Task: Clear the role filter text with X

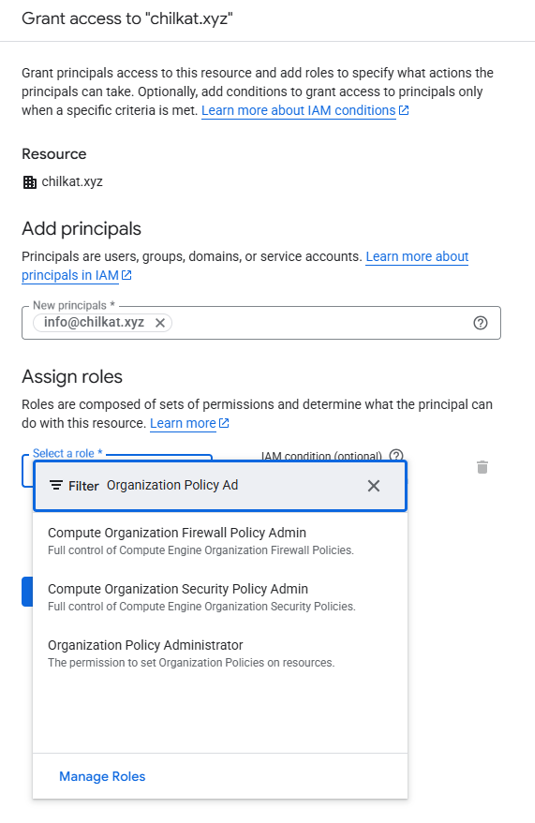Action: click(x=373, y=486)
